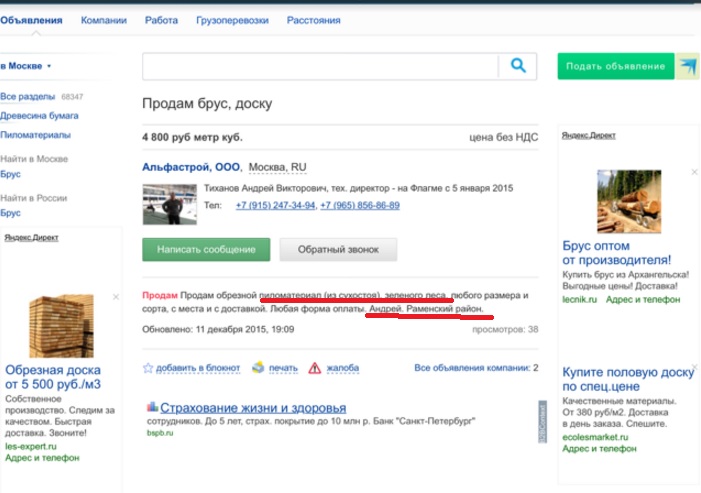Click the printer icon before печать
The image size is (701, 493).
point(258,367)
